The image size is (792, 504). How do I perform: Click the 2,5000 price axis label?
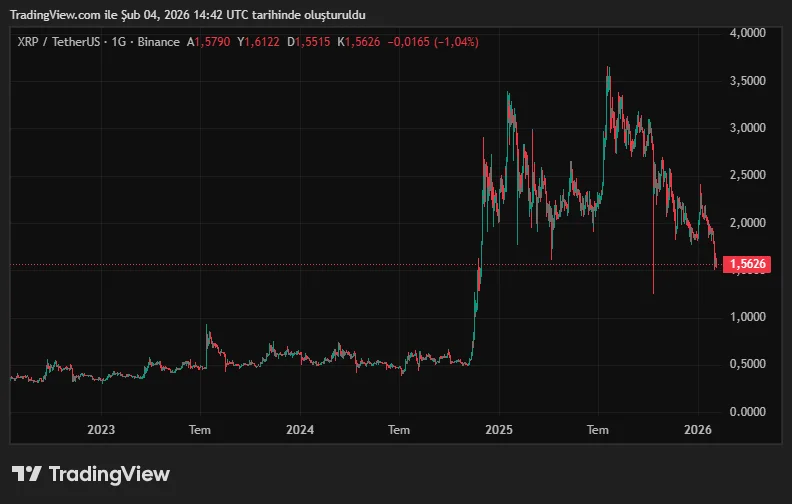coord(747,175)
